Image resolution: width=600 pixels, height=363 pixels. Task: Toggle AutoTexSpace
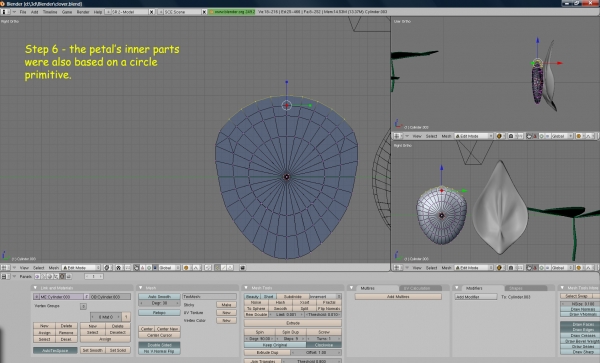click(55, 350)
